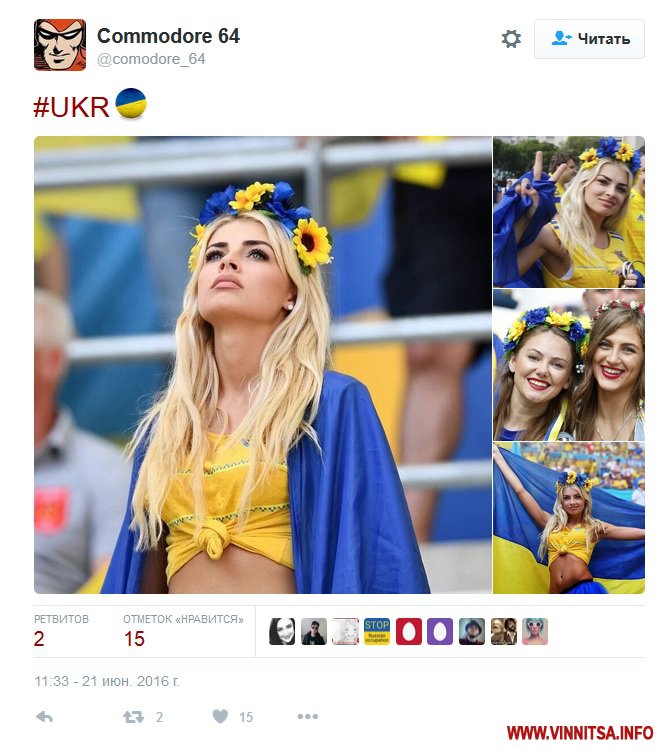The image size is (664, 748).
Task: View the Ретвитов count of 2
Action: tap(39, 639)
